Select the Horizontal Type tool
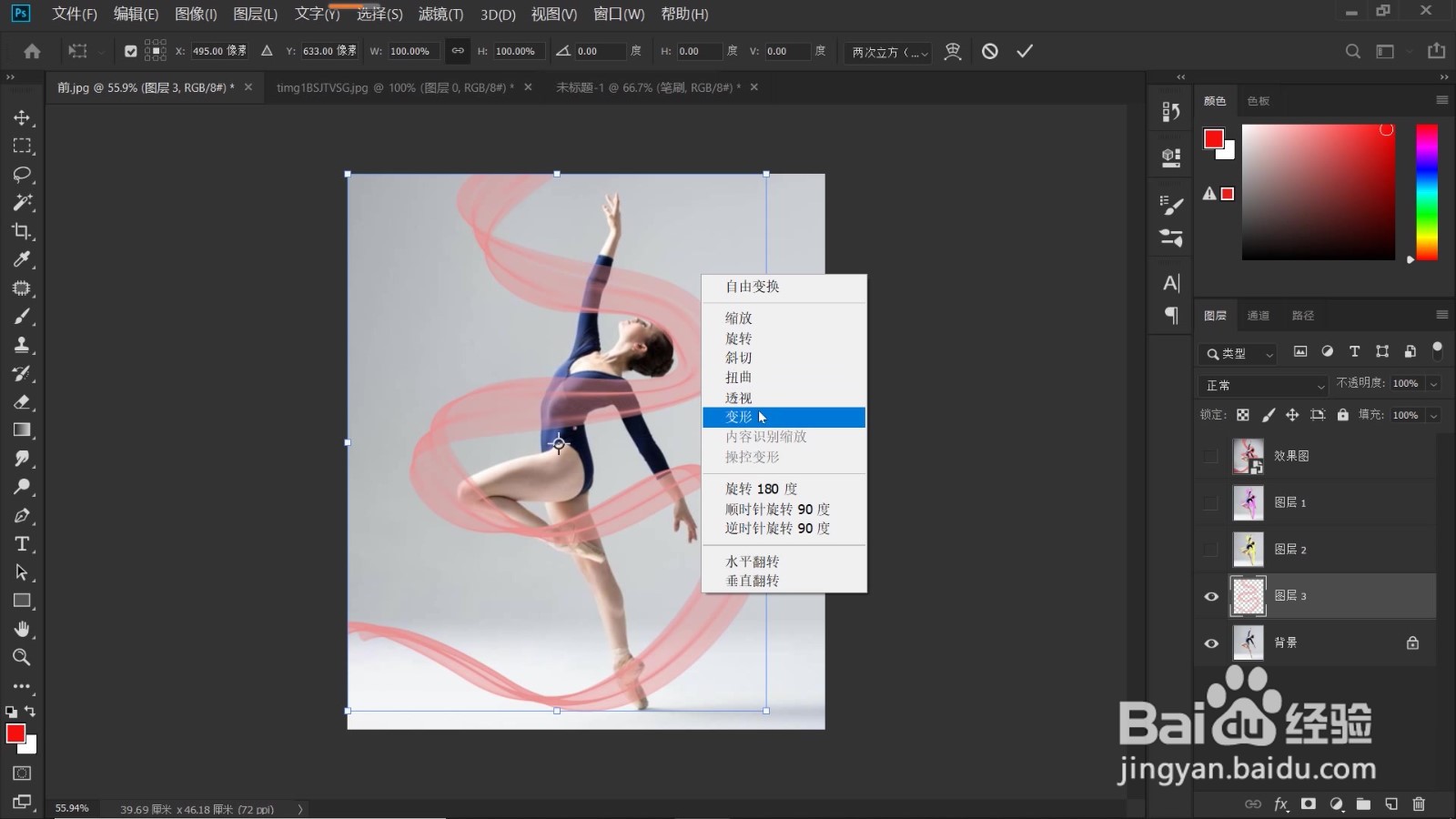1456x819 pixels. (x=22, y=544)
